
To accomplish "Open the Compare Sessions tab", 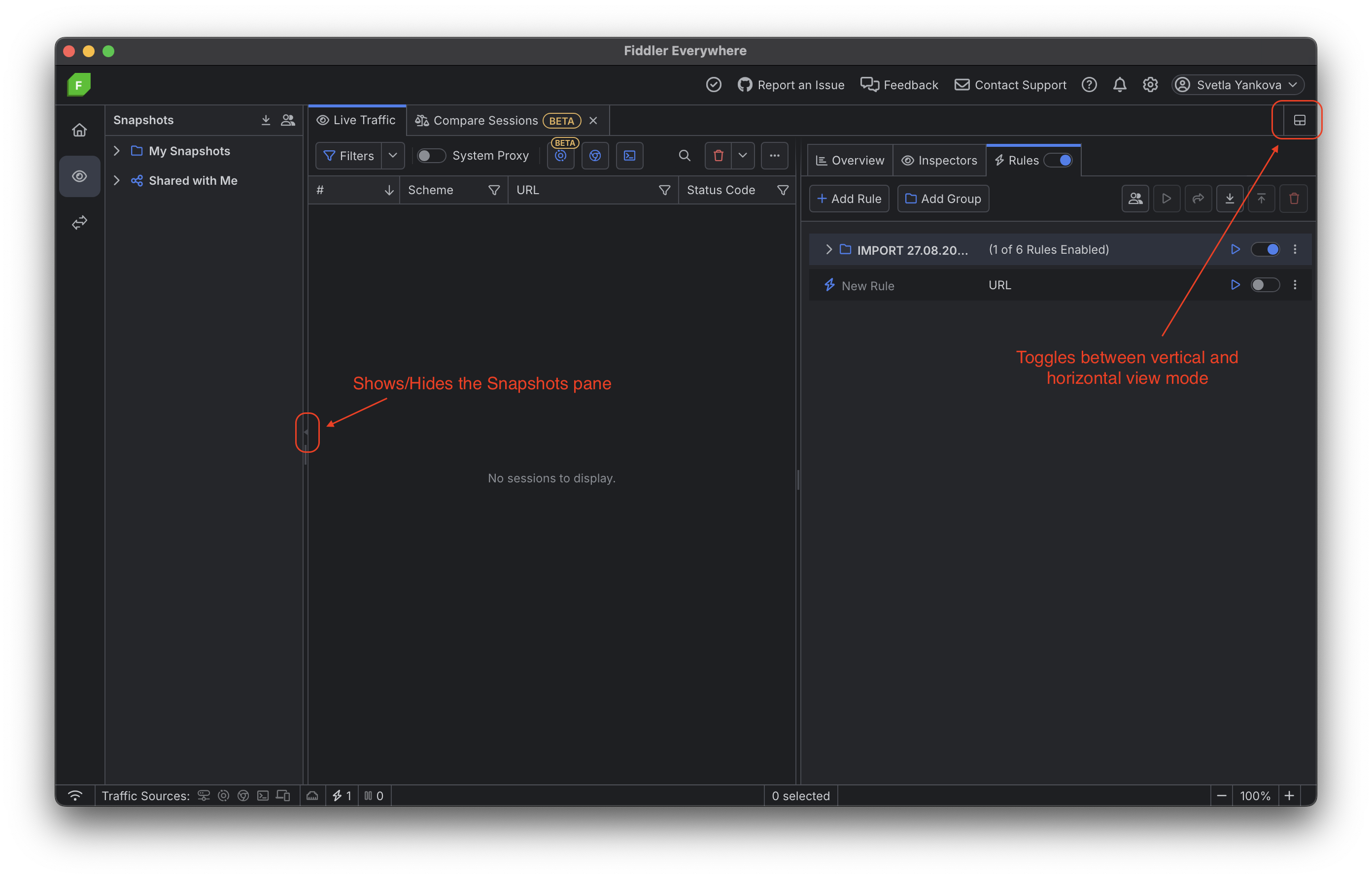I will point(485,120).
